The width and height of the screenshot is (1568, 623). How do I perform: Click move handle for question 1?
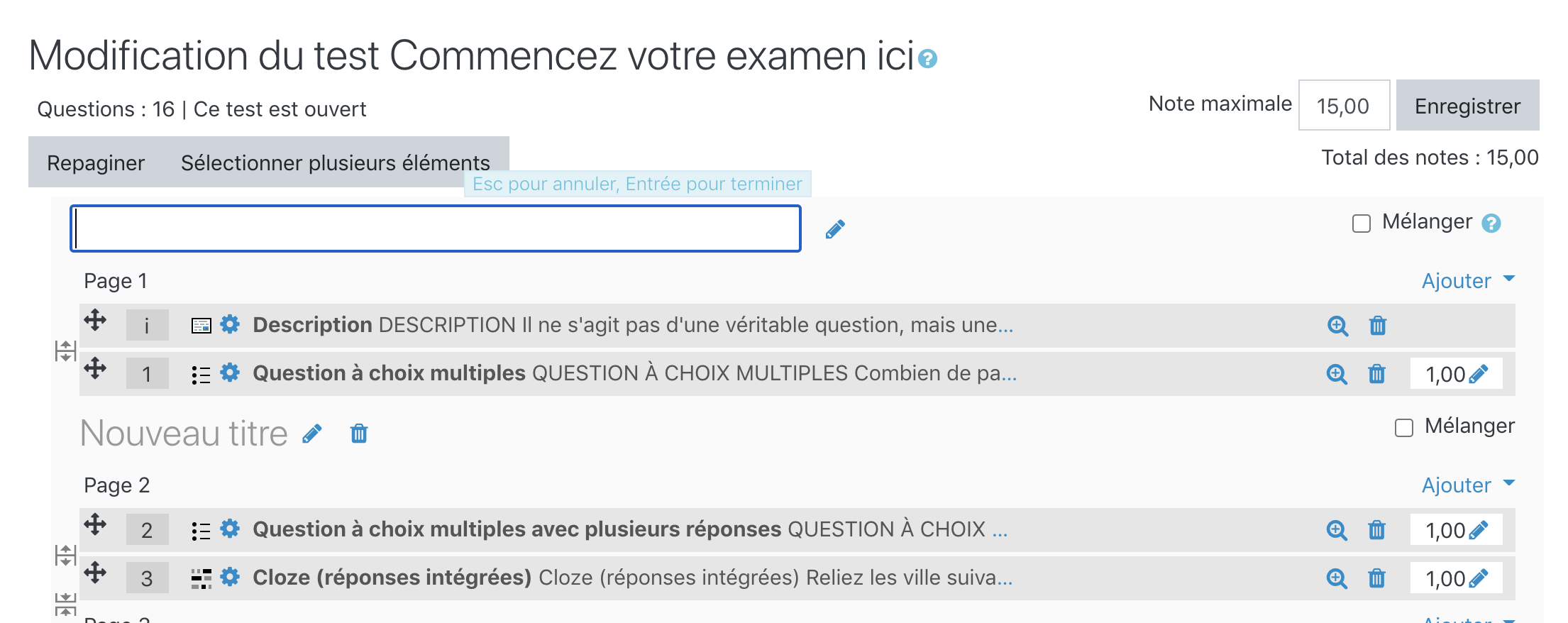[x=95, y=369]
